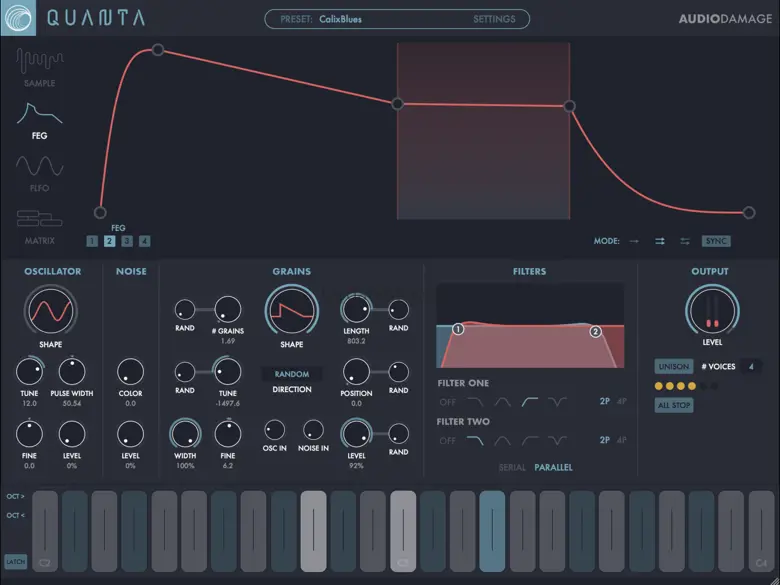Turn Filter One OFF
Screen dimensions: 780x585
pos(447,402)
